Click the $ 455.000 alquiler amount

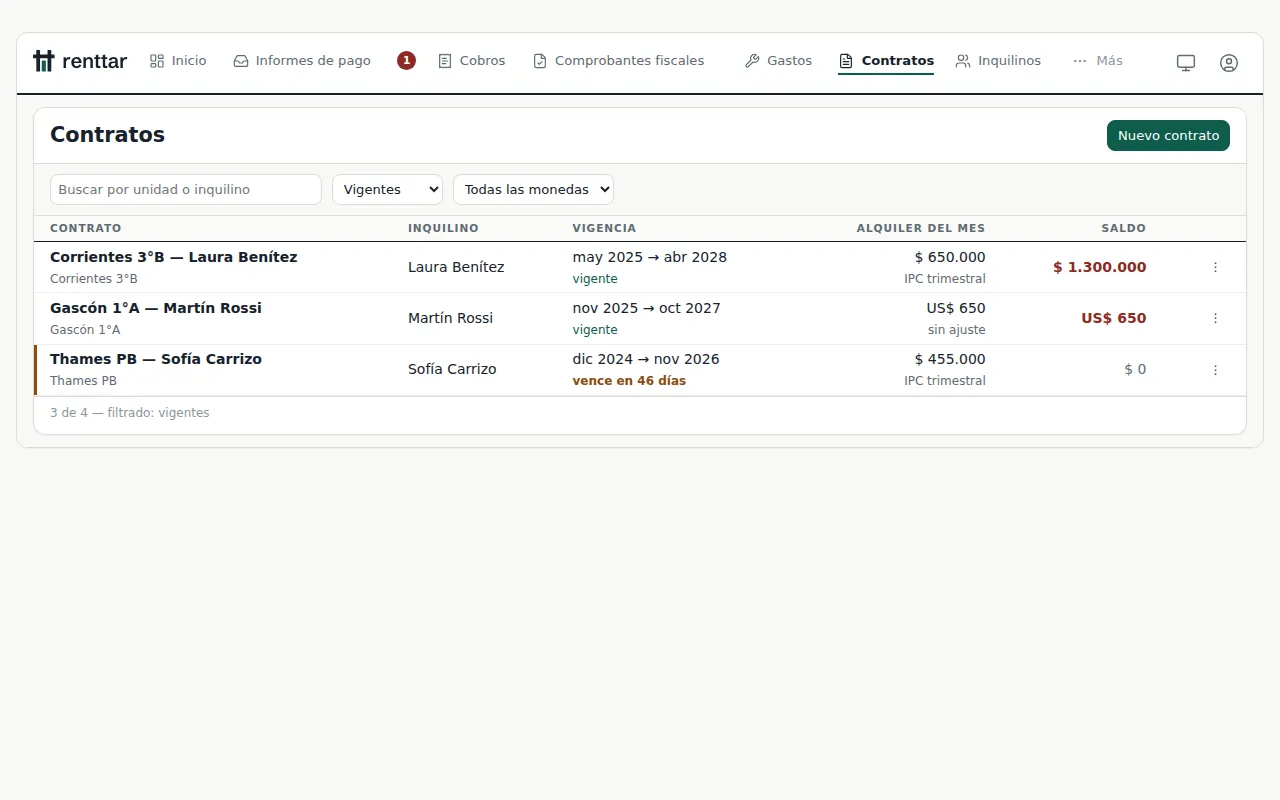pos(950,359)
